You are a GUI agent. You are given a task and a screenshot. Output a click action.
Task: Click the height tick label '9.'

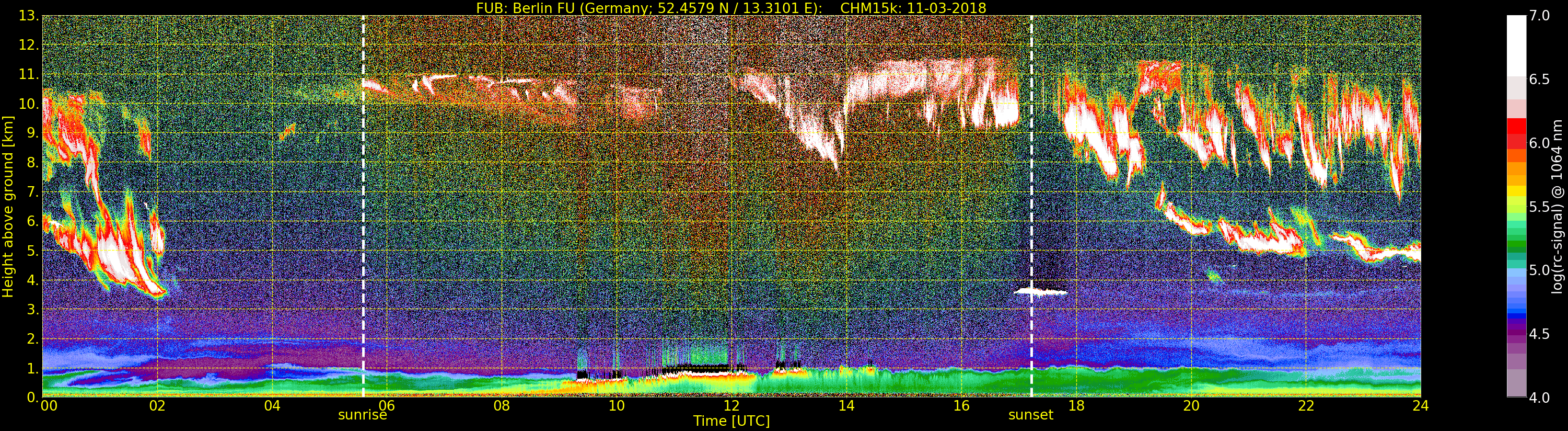[33, 133]
